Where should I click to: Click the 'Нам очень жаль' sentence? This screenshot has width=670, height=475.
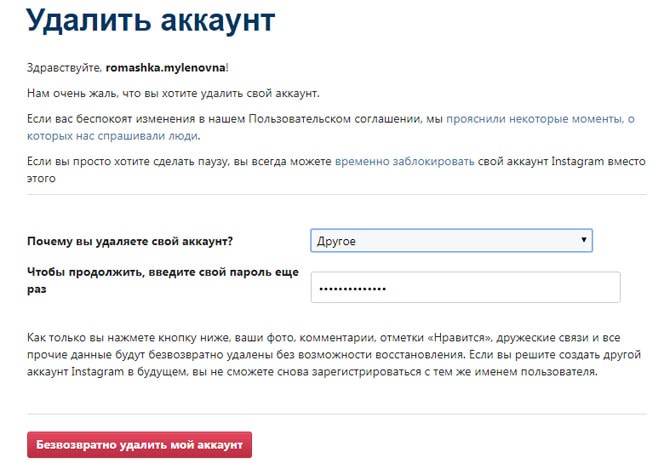(173, 93)
